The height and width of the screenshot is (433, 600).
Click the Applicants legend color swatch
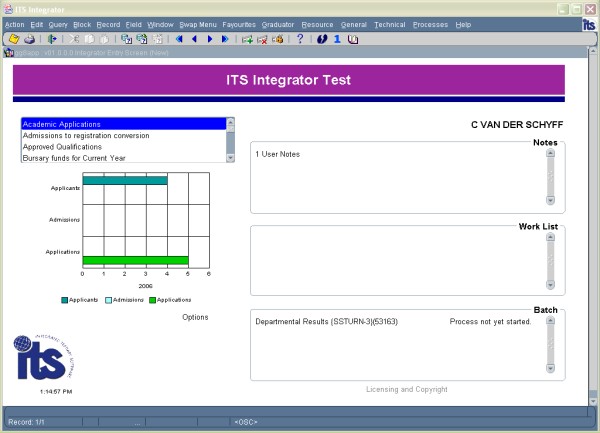click(x=65, y=300)
